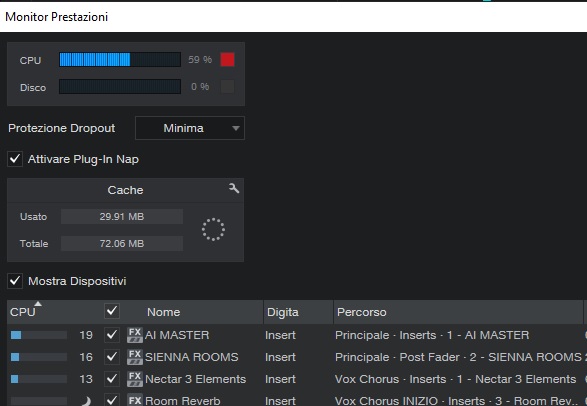Image resolution: width=587 pixels, height=406 pixels.
Task: Click the Vox Chorus Inserts Nectar path
Action: click(x=455, y=379)
